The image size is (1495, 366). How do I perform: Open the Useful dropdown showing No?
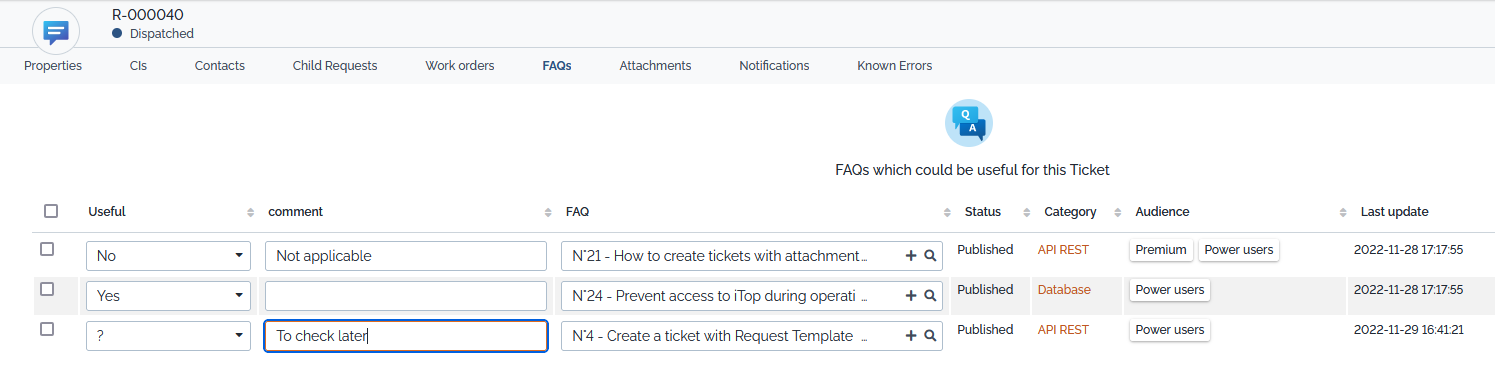[168, 256]
